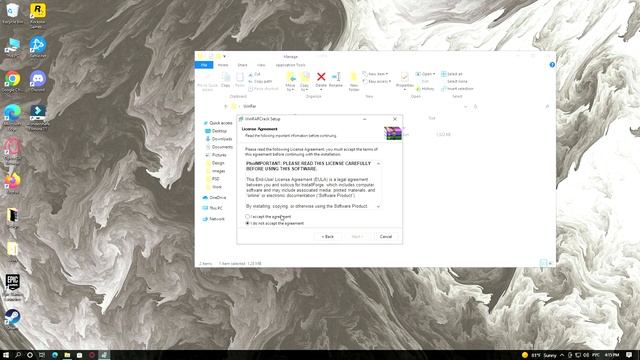
Task: Click the Rename icon in Explorer ribbon
Action: (x=336, y=79)
